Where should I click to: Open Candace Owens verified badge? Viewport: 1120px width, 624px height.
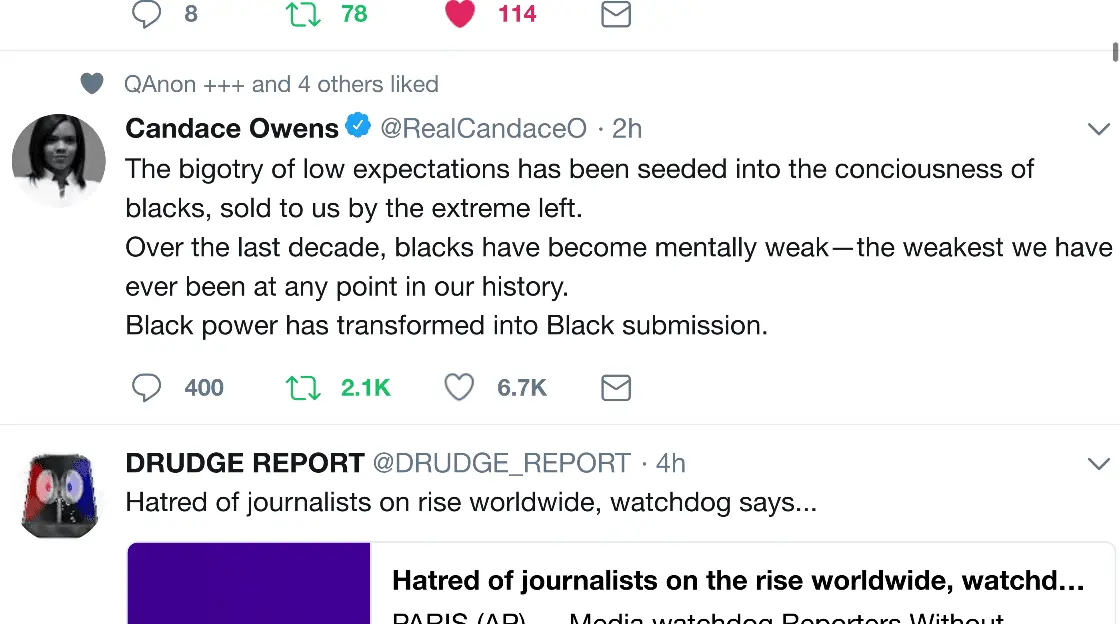point(358,127)
